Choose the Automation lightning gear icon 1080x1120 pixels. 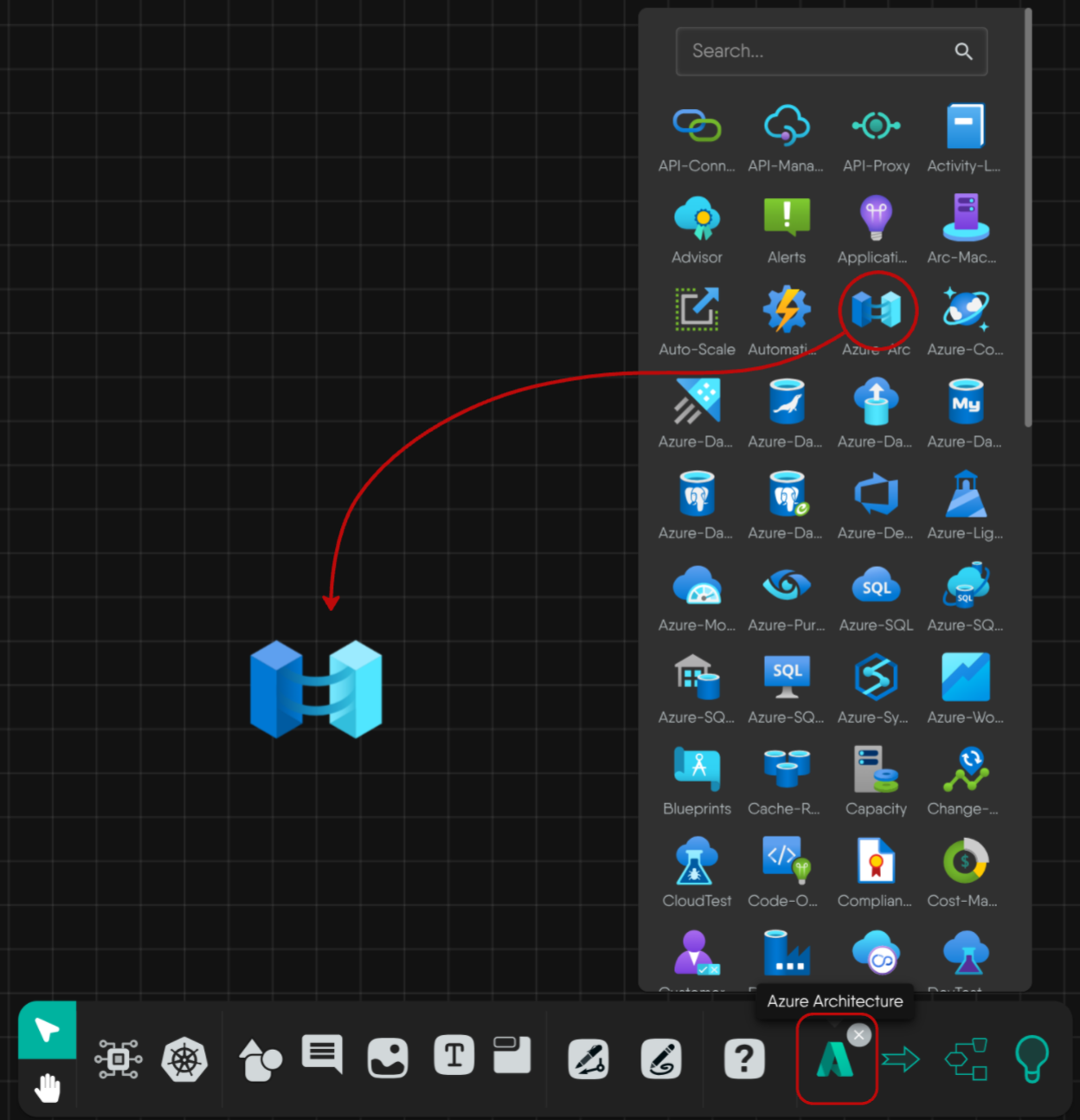coord(787,309)
